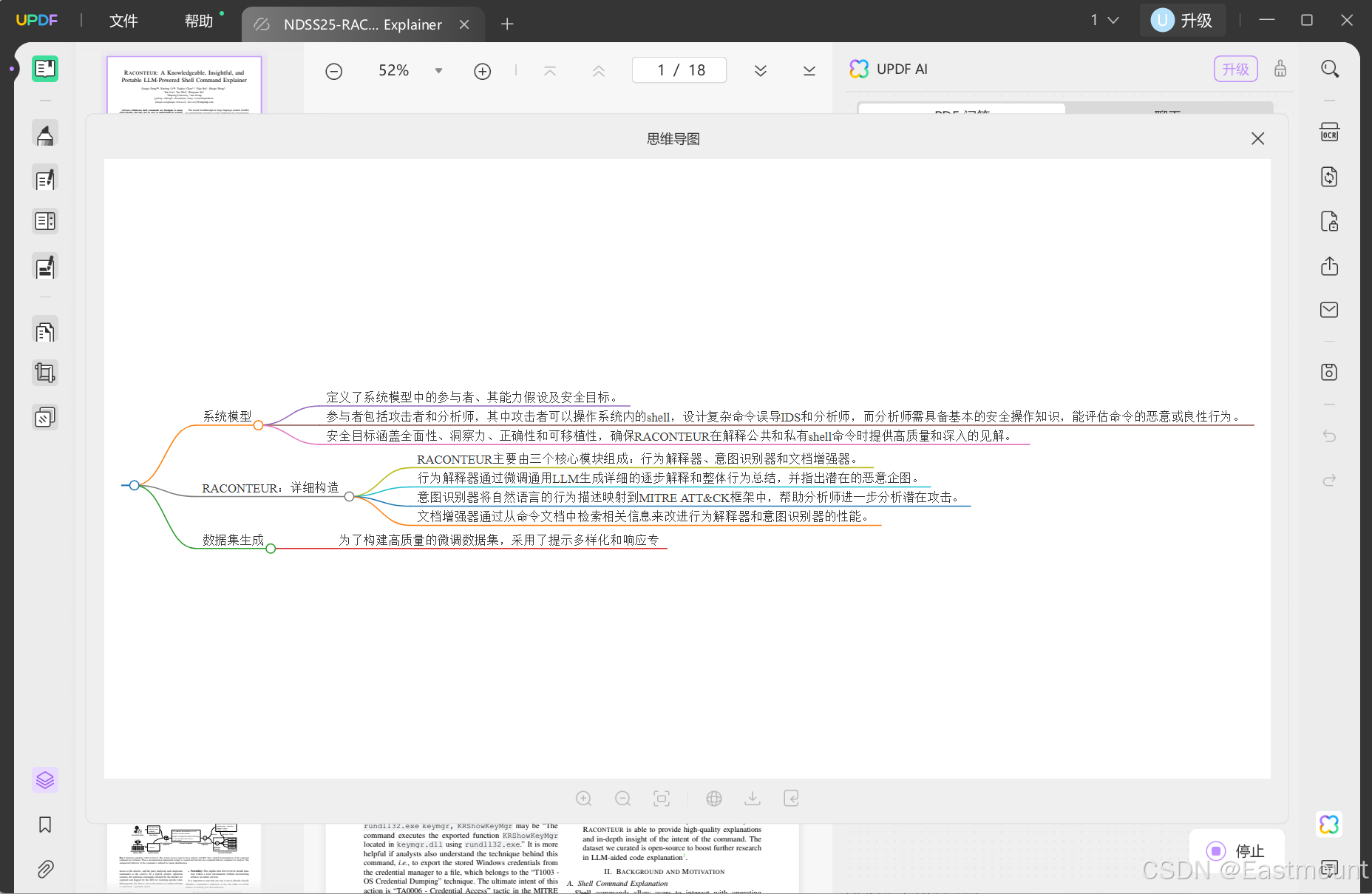Open the 帮助 menu
Screen dimensions: 1372x894
(199, 21)
